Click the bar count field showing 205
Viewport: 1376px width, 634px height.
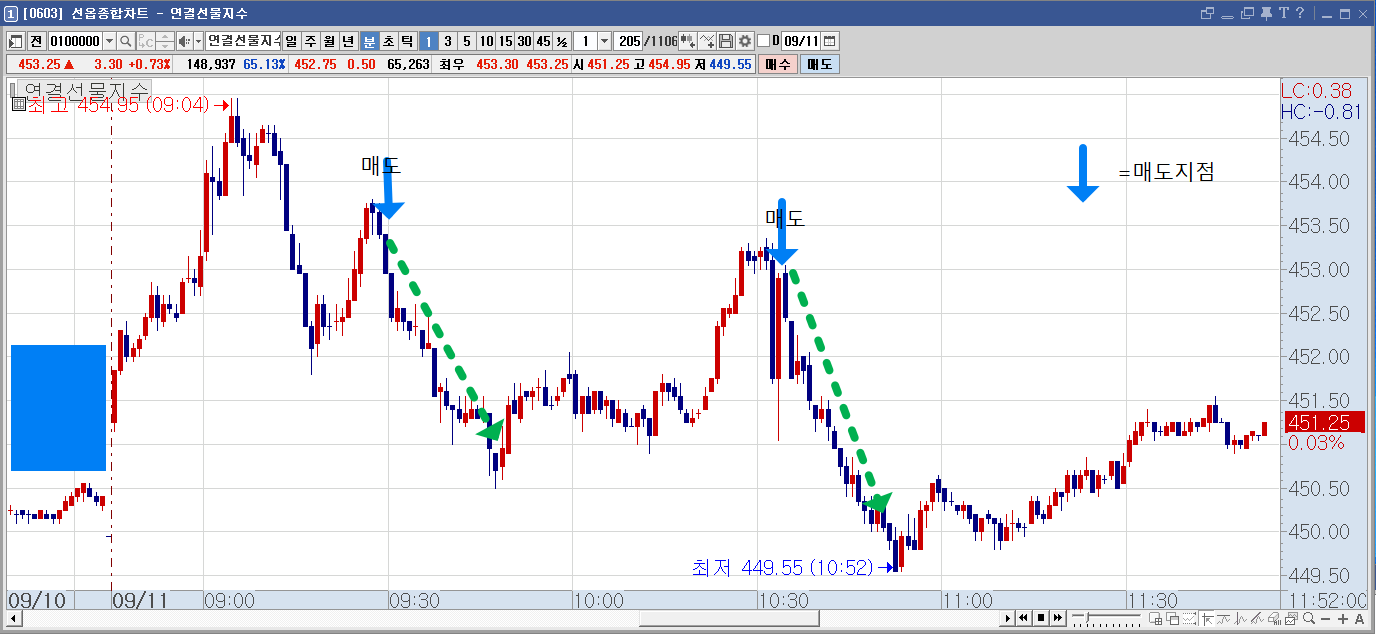pos(630,41)
